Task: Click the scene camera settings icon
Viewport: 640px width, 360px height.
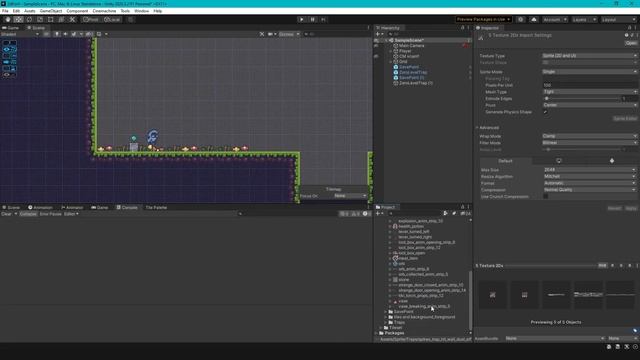Action: [x=271, y=34]
